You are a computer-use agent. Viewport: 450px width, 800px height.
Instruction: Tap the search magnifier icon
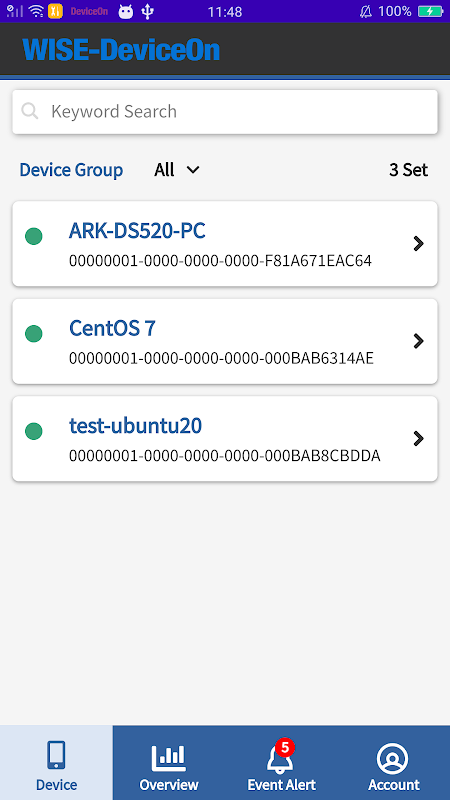click(30, 111)
